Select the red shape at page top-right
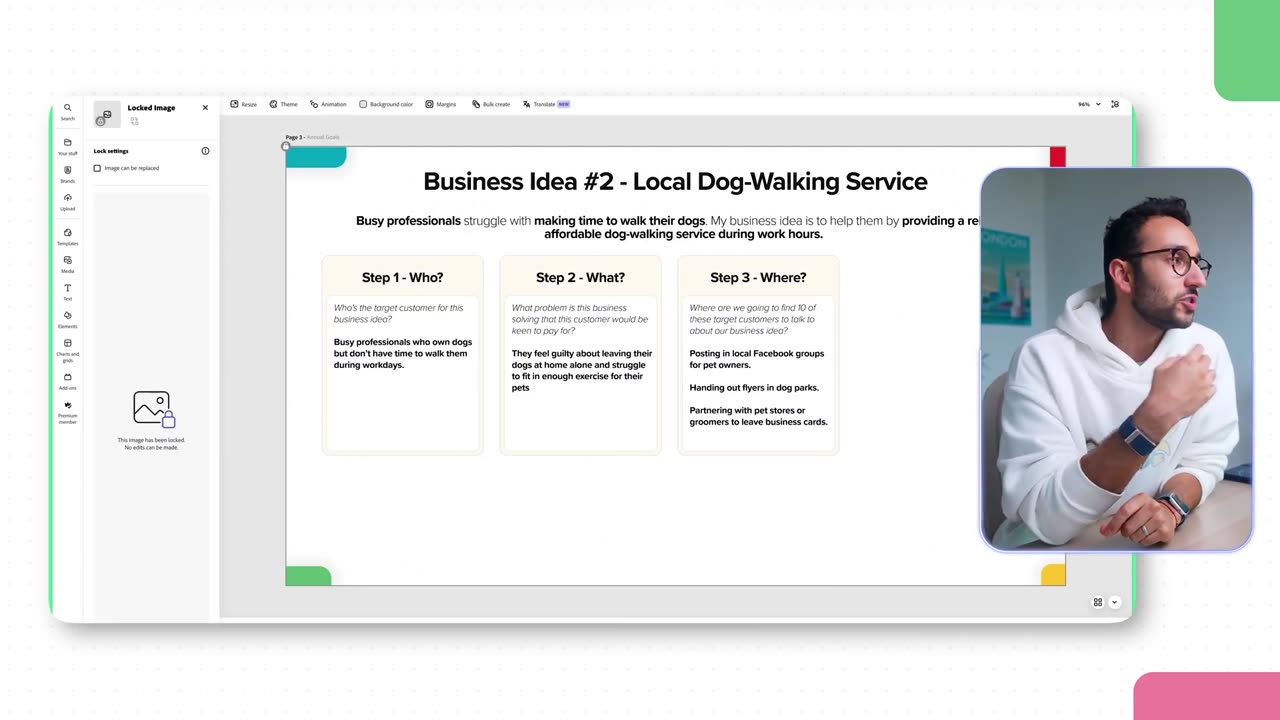Image resolution: width=1280 pixels, height=720 pixels. tap(1058, 157)
